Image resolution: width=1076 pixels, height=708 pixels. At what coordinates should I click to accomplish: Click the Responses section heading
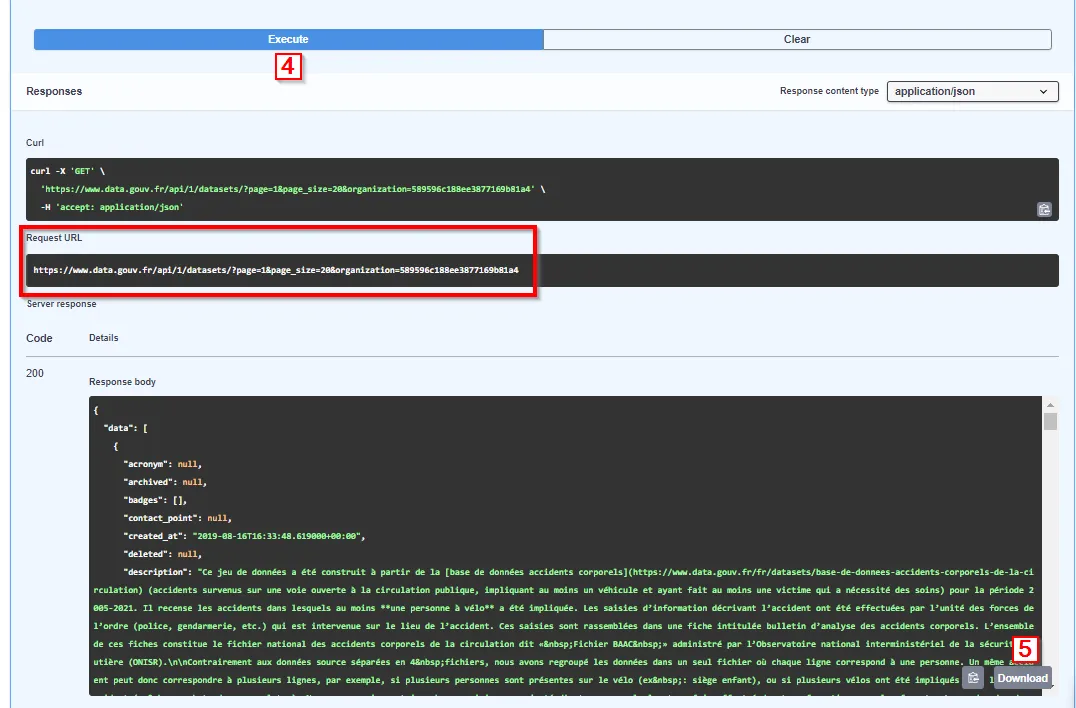coord(54,91)
